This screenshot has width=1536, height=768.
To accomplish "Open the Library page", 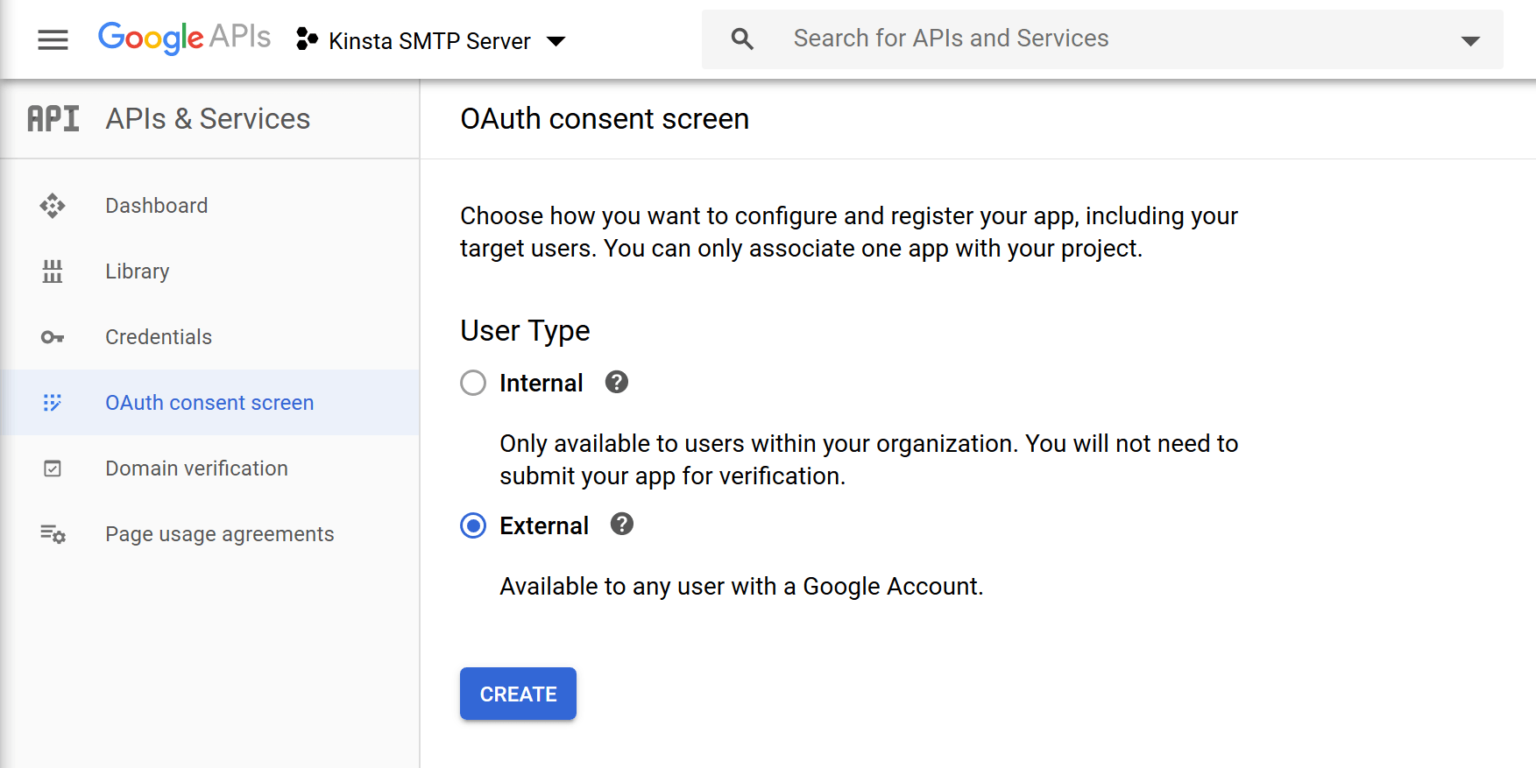I will point(137,271).
